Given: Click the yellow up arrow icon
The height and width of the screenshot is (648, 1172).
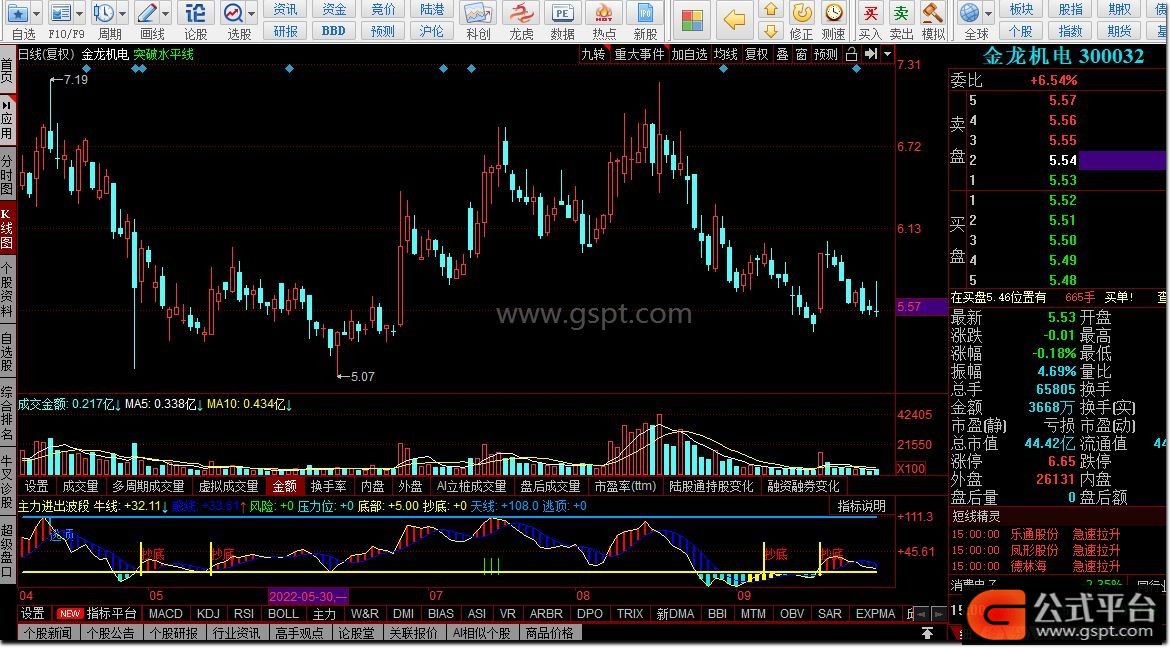Looking at the screenshot, I should pos(771,10).
